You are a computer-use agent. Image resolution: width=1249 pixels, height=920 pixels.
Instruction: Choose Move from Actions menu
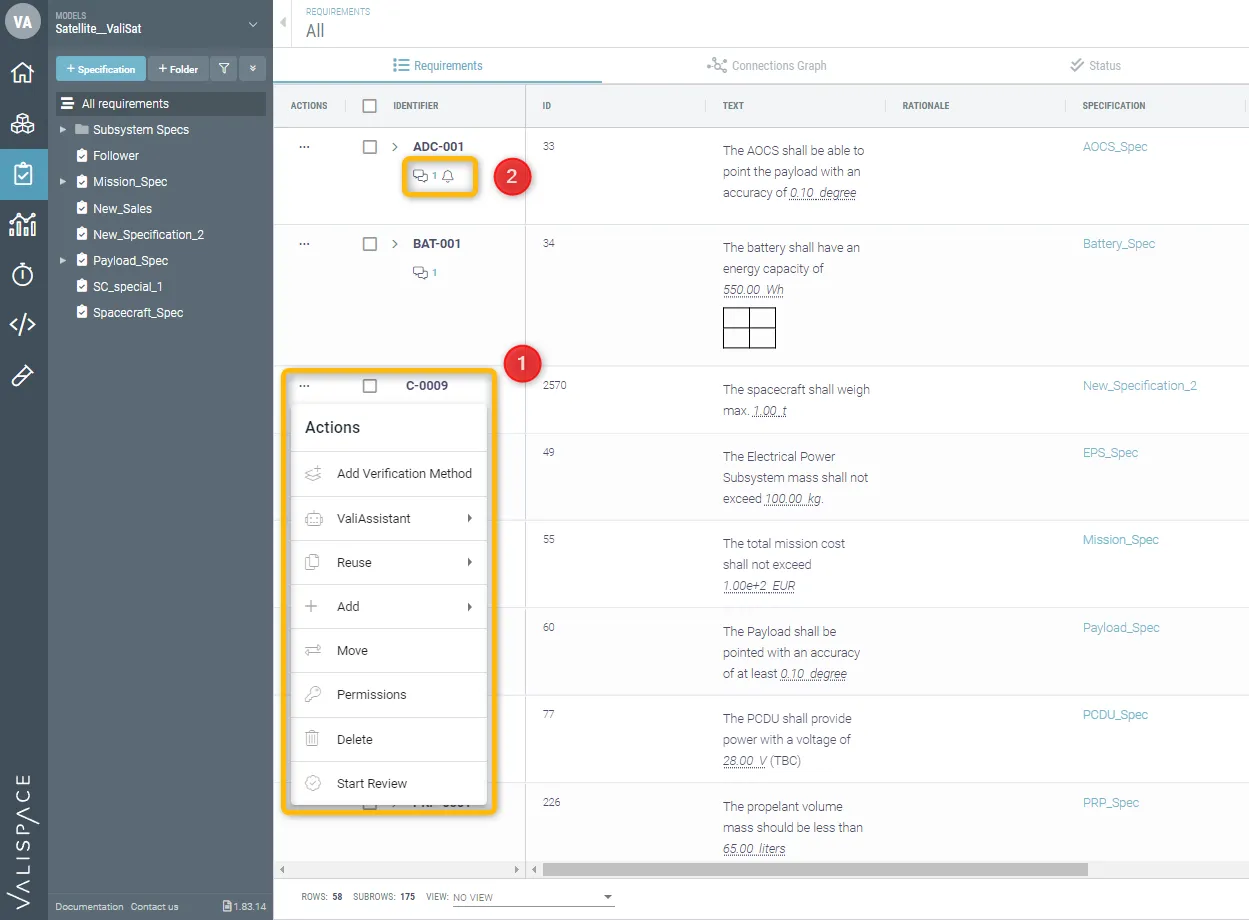(388, 650)
